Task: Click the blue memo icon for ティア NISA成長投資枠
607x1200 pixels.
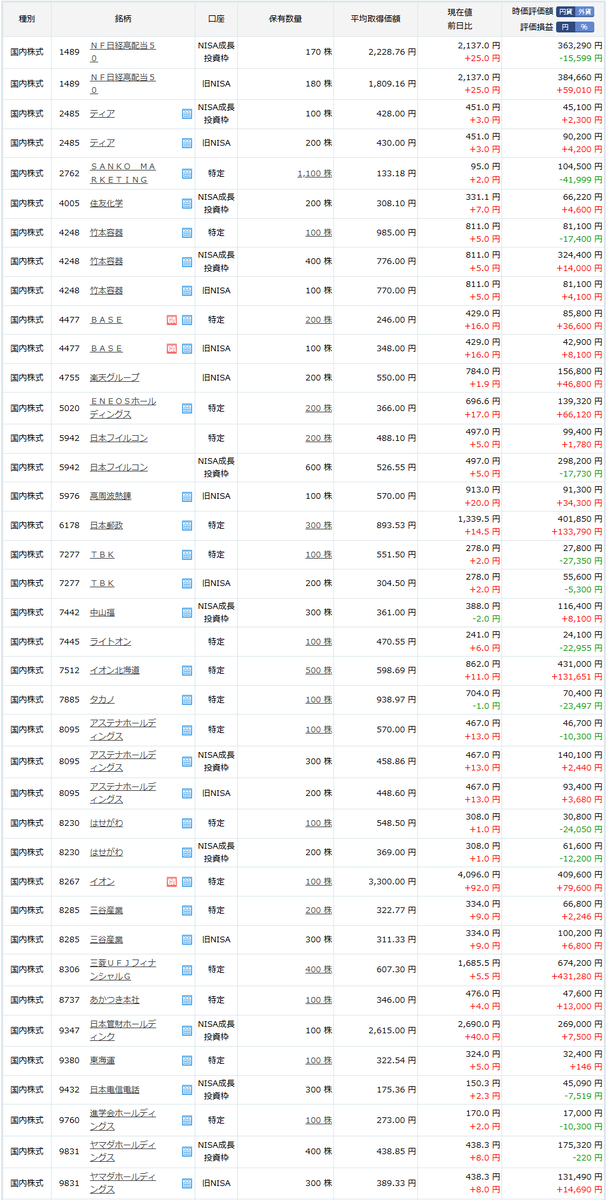Action: pos(187,114)
